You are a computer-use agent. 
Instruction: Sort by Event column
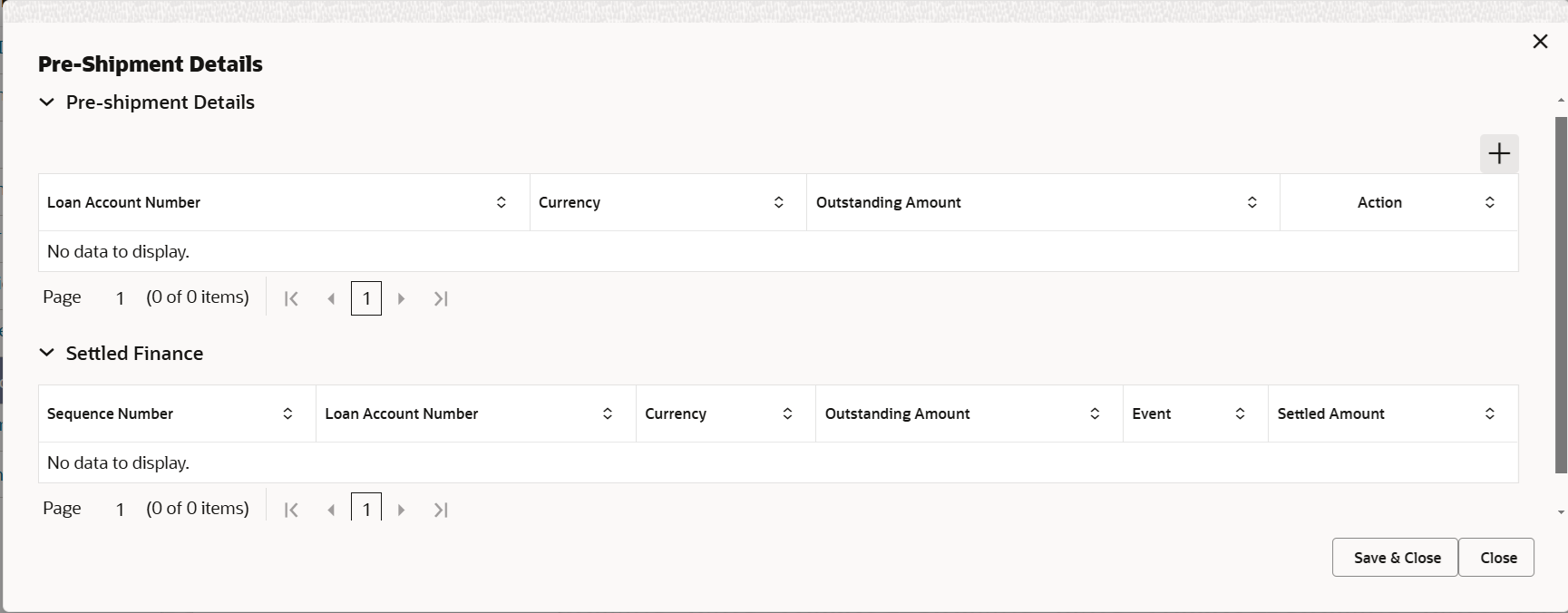(x=1240, y=414)
